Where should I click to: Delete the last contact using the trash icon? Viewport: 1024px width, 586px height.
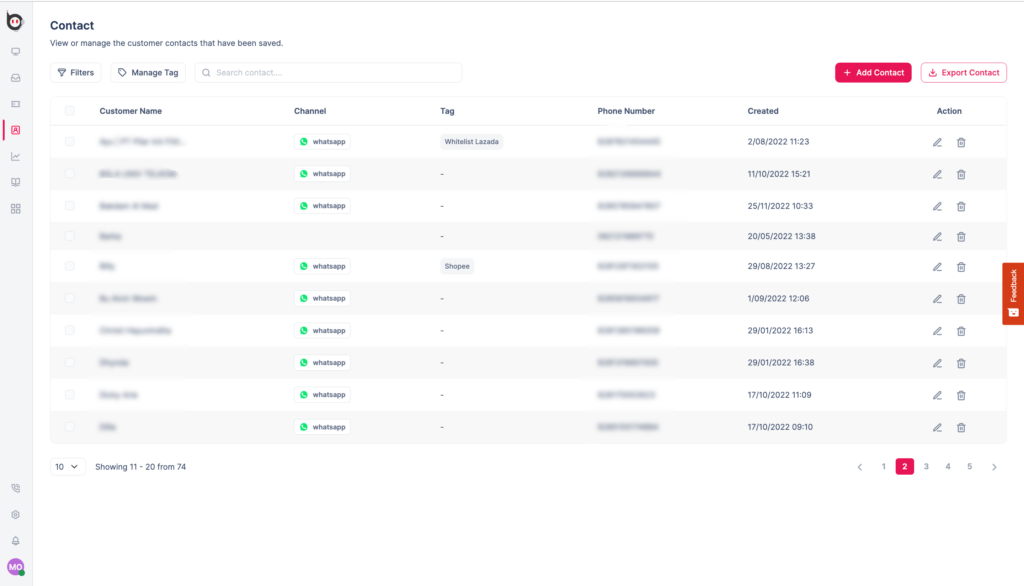point(961,427)
